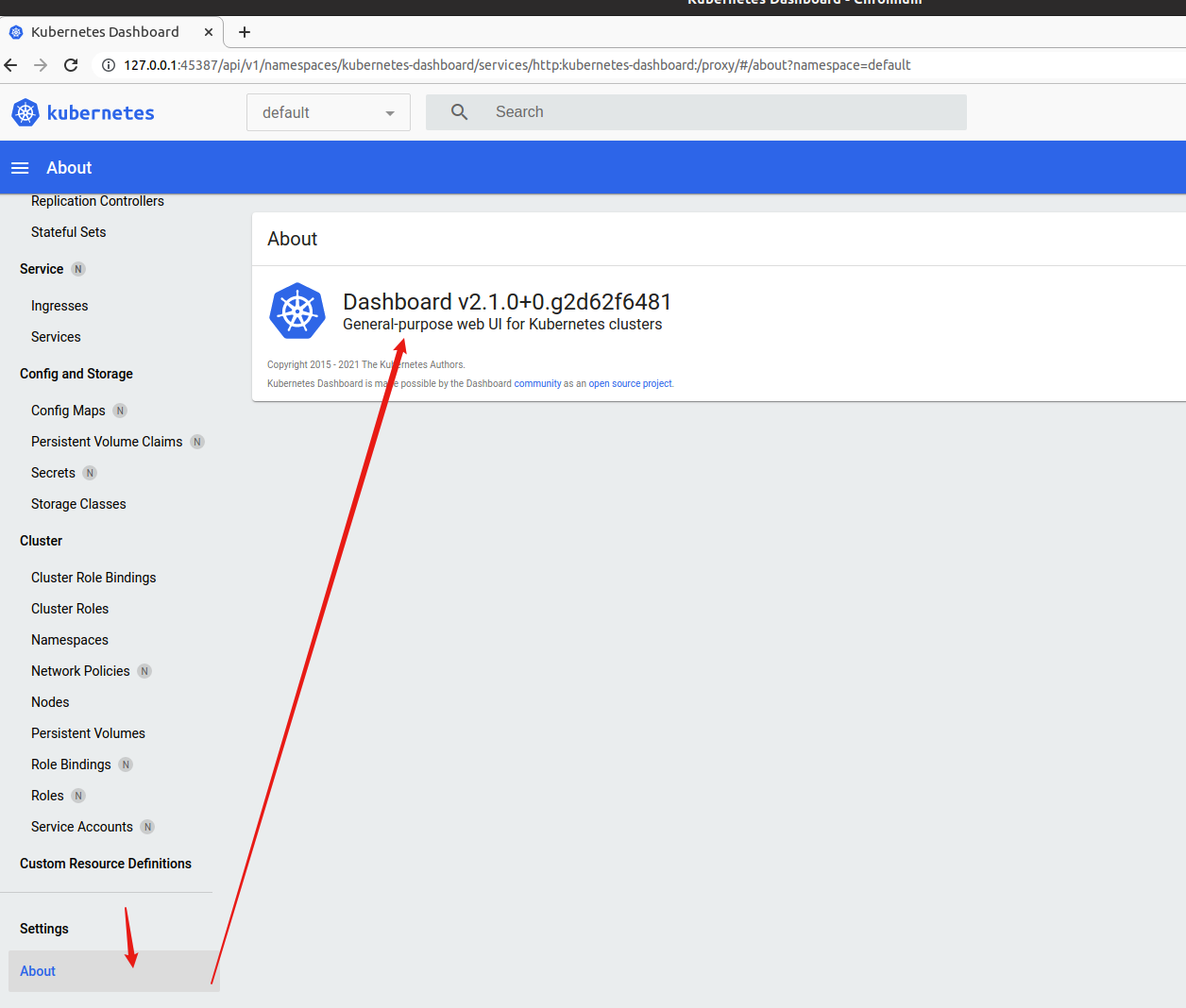Follow the community link
The width and height of the screenshot is (1186, 1008).
[537, 384]
